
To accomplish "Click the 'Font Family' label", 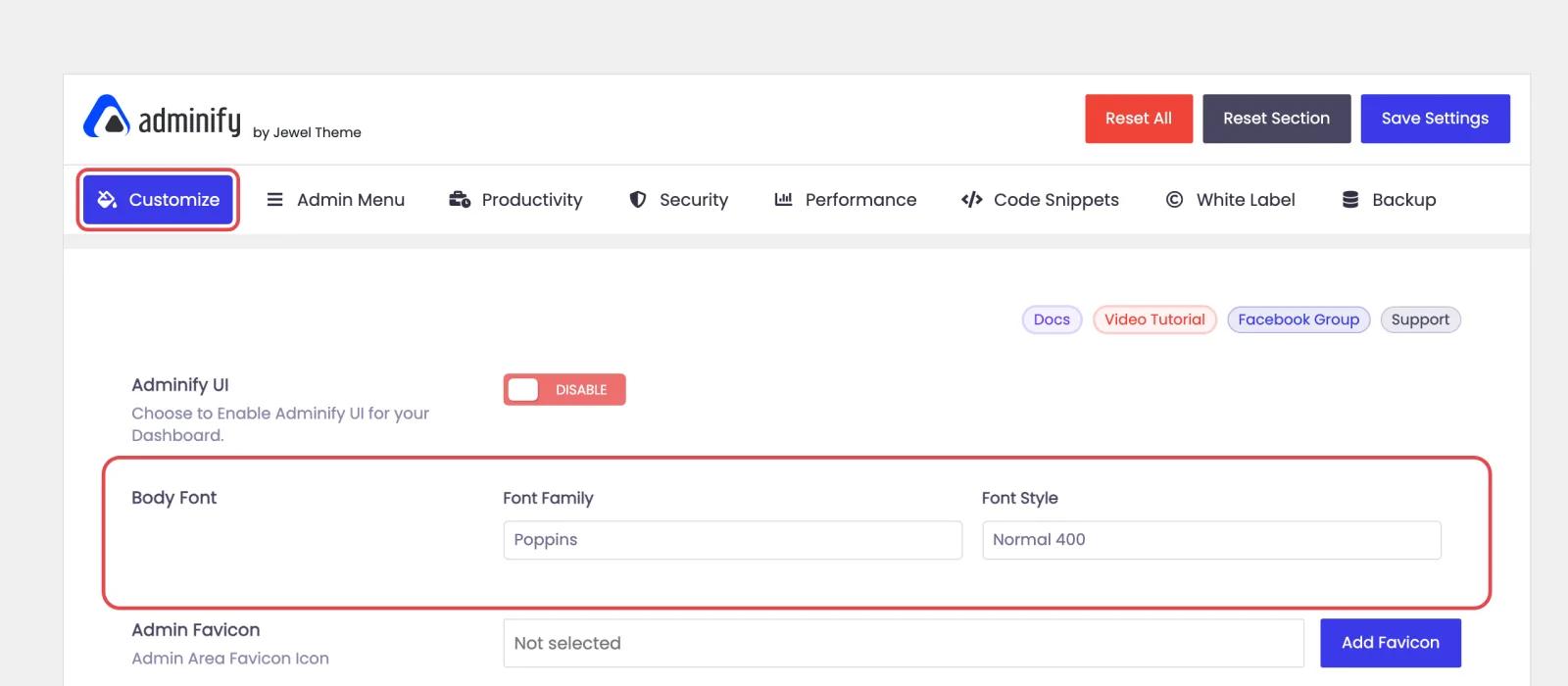I will 548,498.
